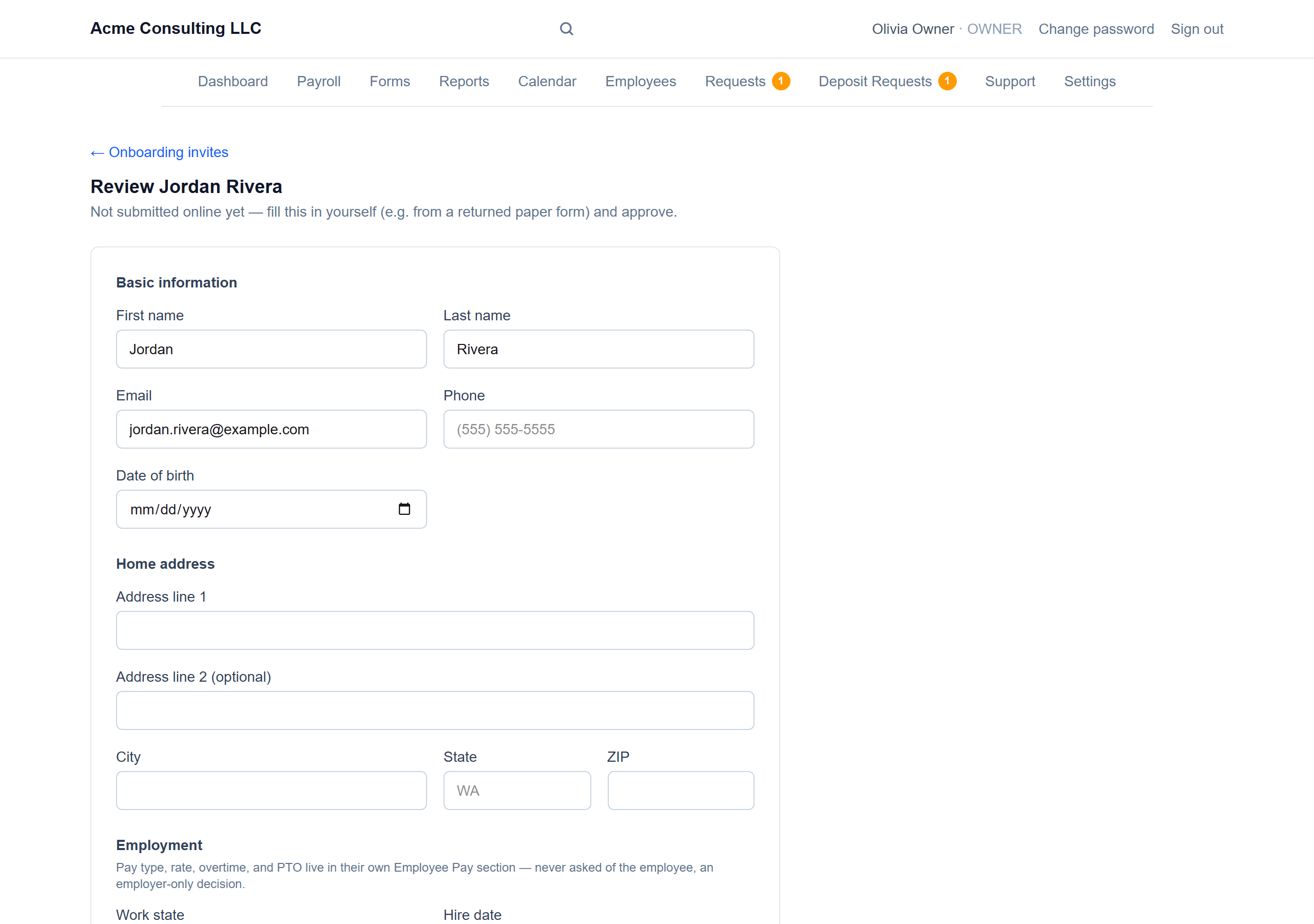
Task: Focus the Last name field
Action: click(598, 349)
